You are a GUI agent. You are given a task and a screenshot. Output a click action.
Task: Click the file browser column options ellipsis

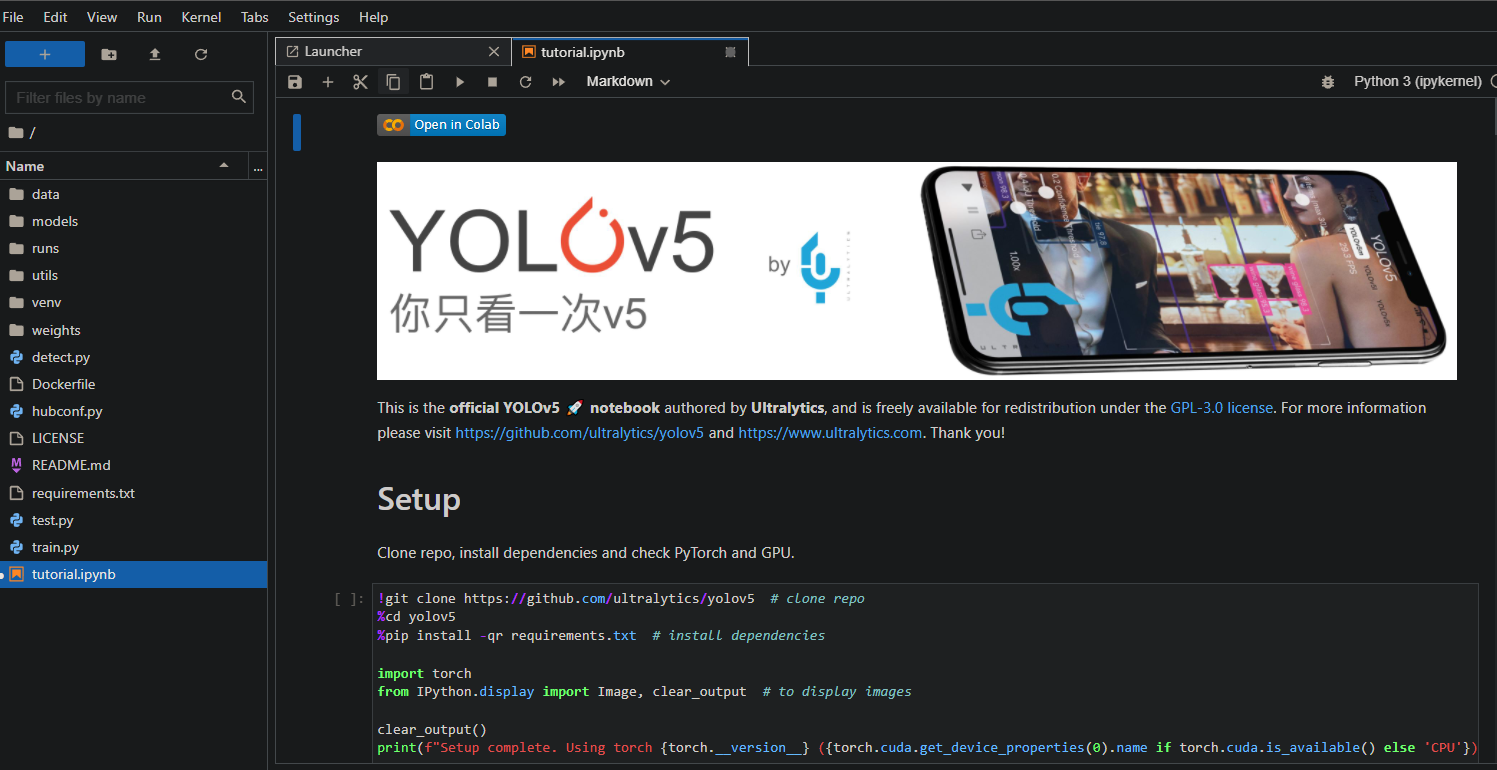coord(258,166)
